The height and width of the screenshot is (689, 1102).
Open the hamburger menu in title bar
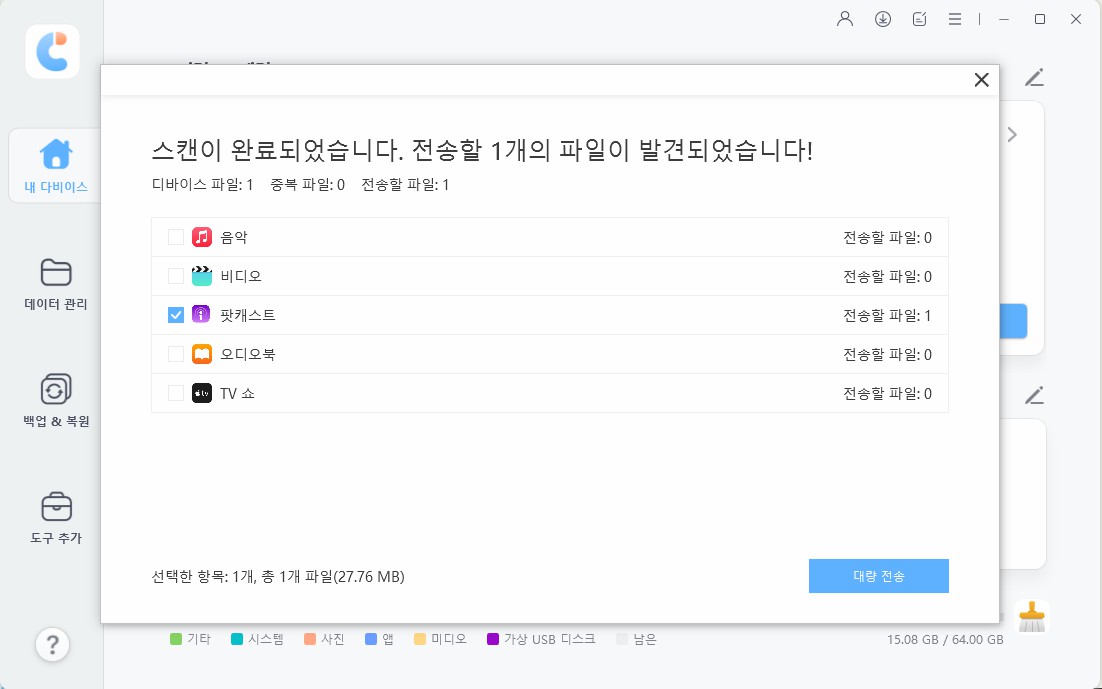(955, 19)
